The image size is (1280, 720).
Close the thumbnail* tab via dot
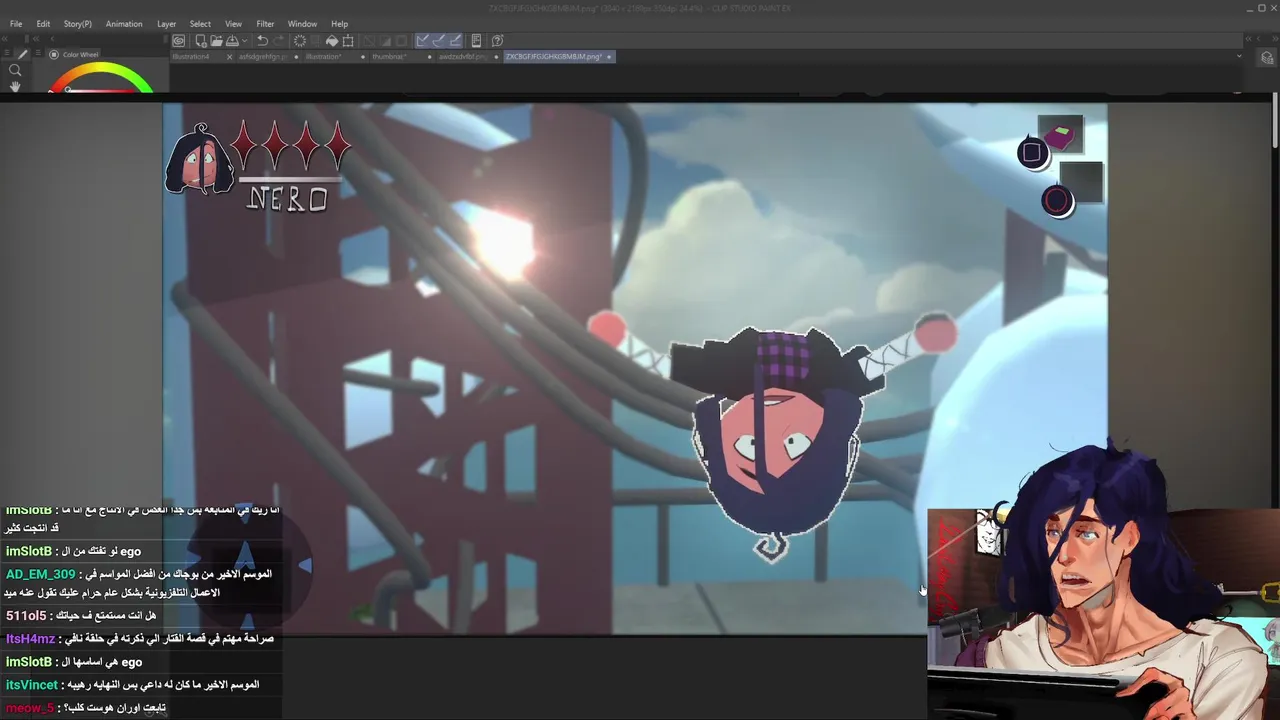(429, 57)
